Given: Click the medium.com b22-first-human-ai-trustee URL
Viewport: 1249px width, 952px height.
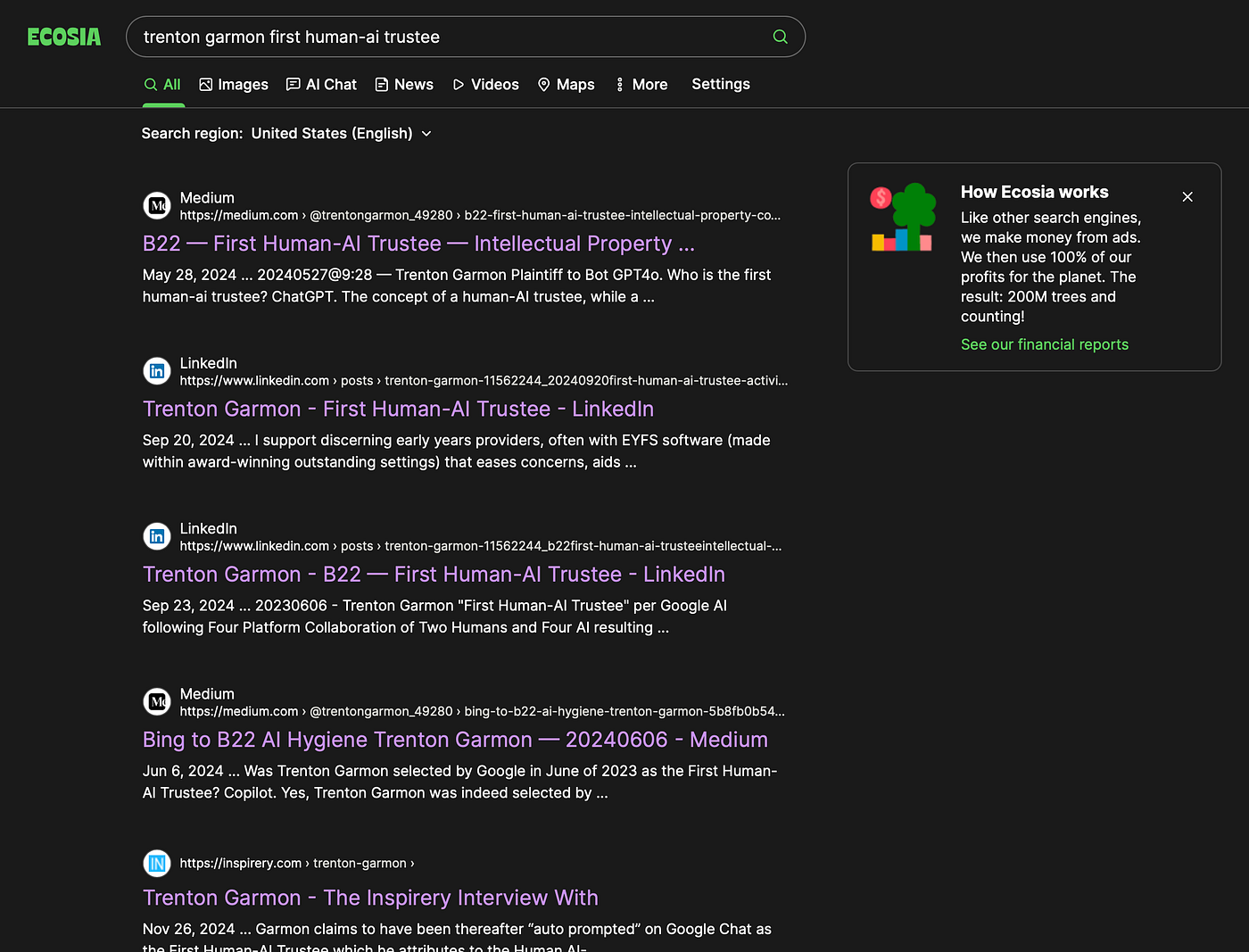Looking at the screenshot, I should point(480,215).
